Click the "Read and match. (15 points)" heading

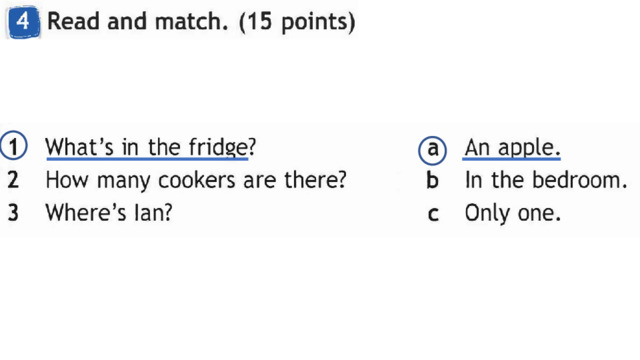201,21
